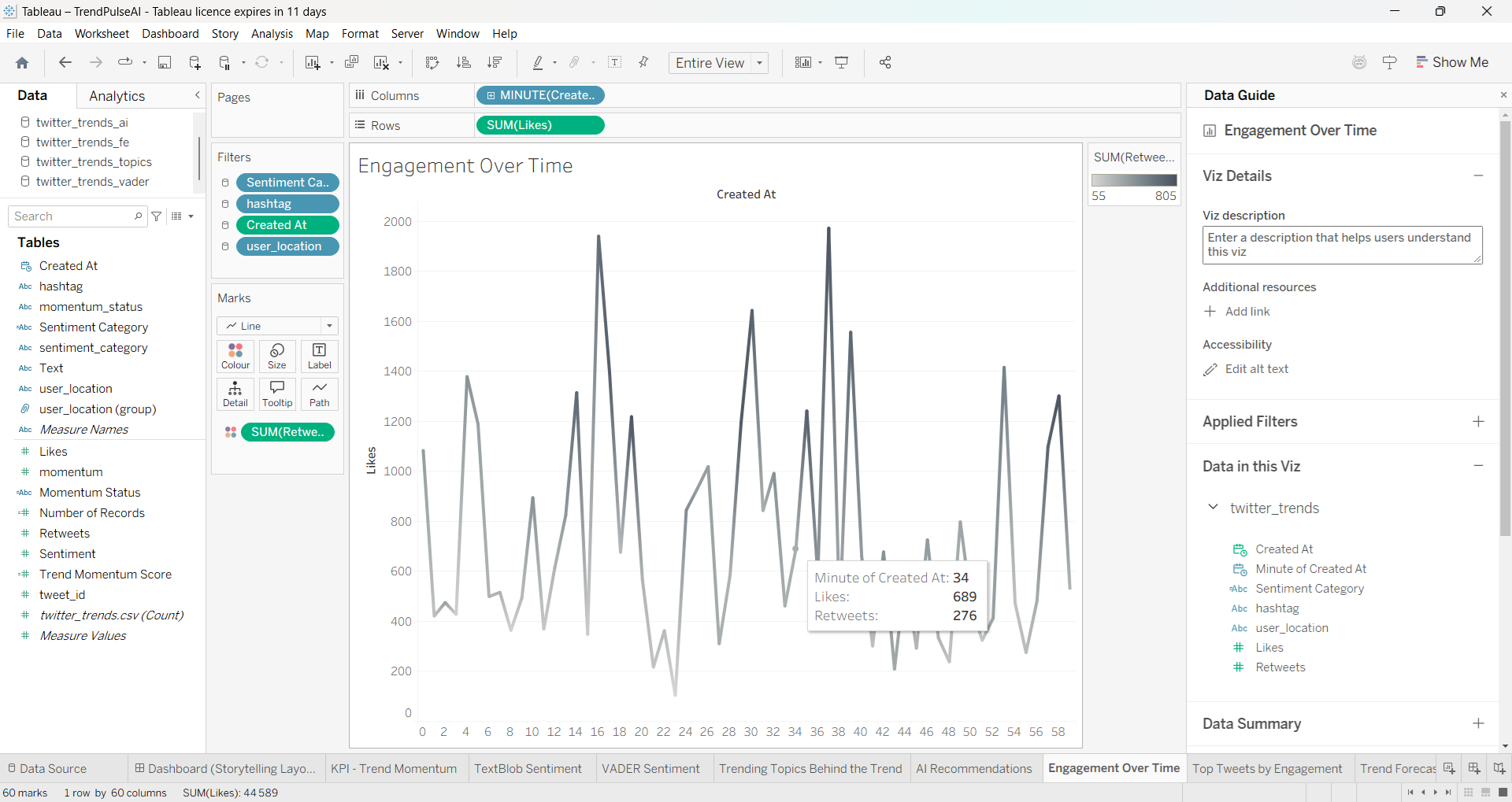Collapse the Viz Details section
Viewport: 1512px width, 802px height.
(x=1478, y=176)
